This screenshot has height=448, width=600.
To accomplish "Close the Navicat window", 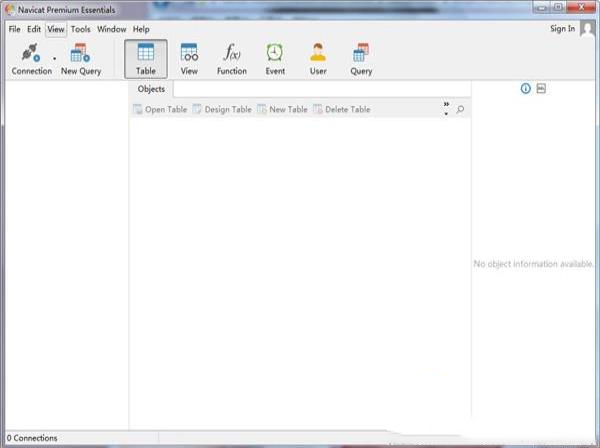I will pos(581,8).
